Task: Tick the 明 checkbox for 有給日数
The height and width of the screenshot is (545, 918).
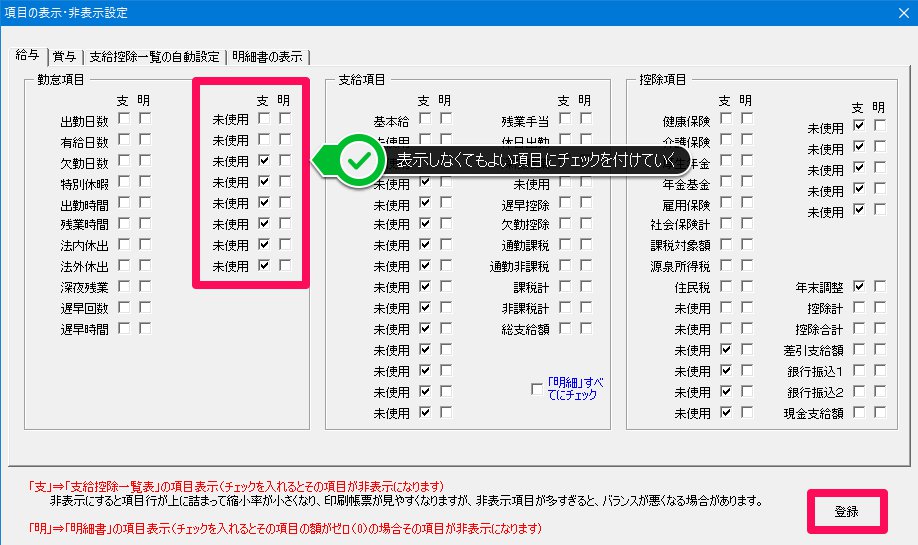Action: coord(145,141)
